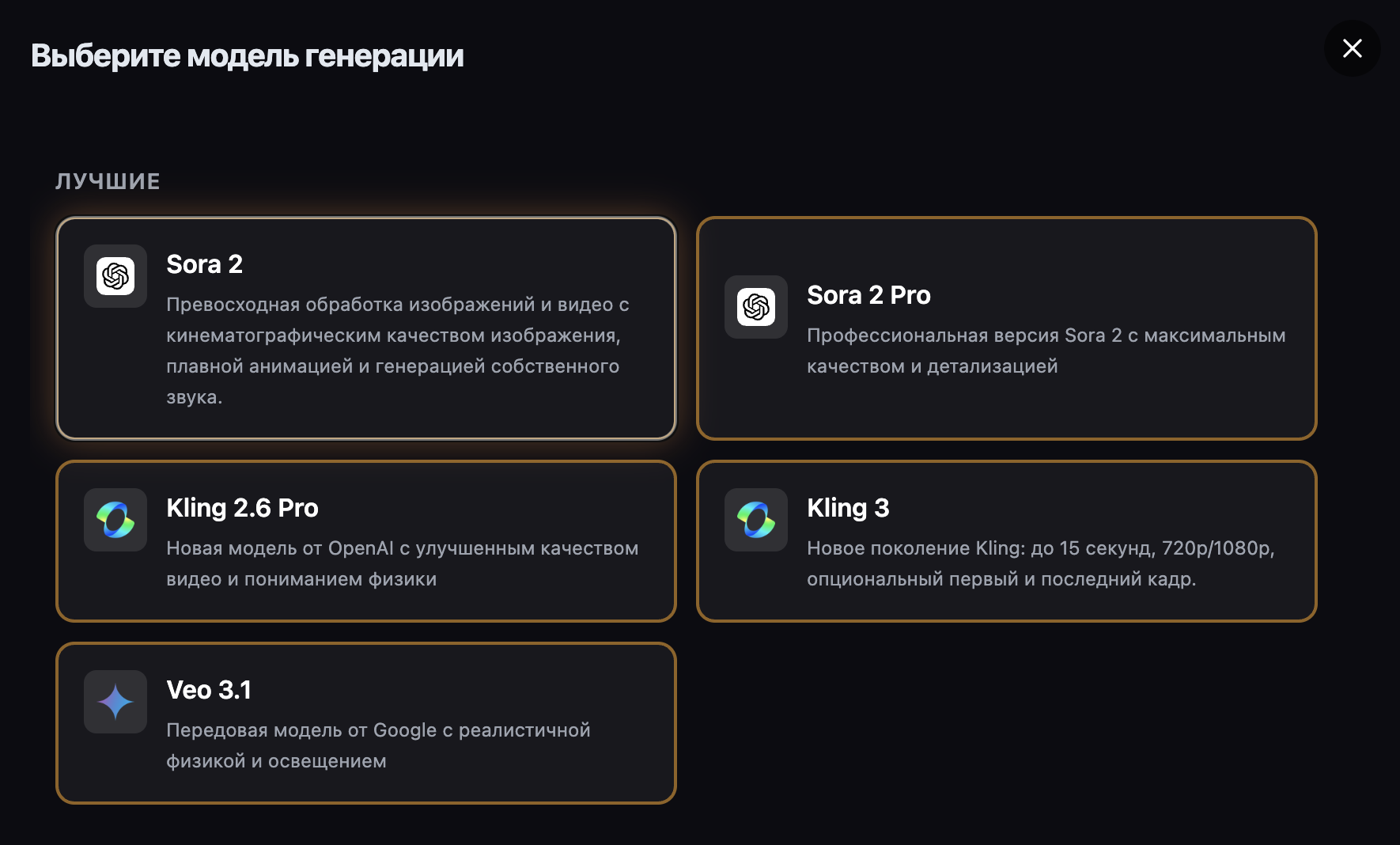Choose the Veo 3.1 model title
The width and height of the screenshot is (1400, 845).
point(209,690)
